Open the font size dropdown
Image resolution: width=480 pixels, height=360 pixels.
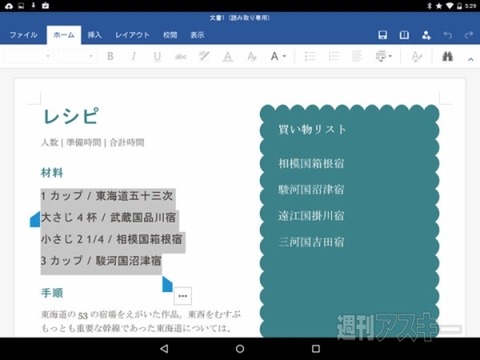77,56
